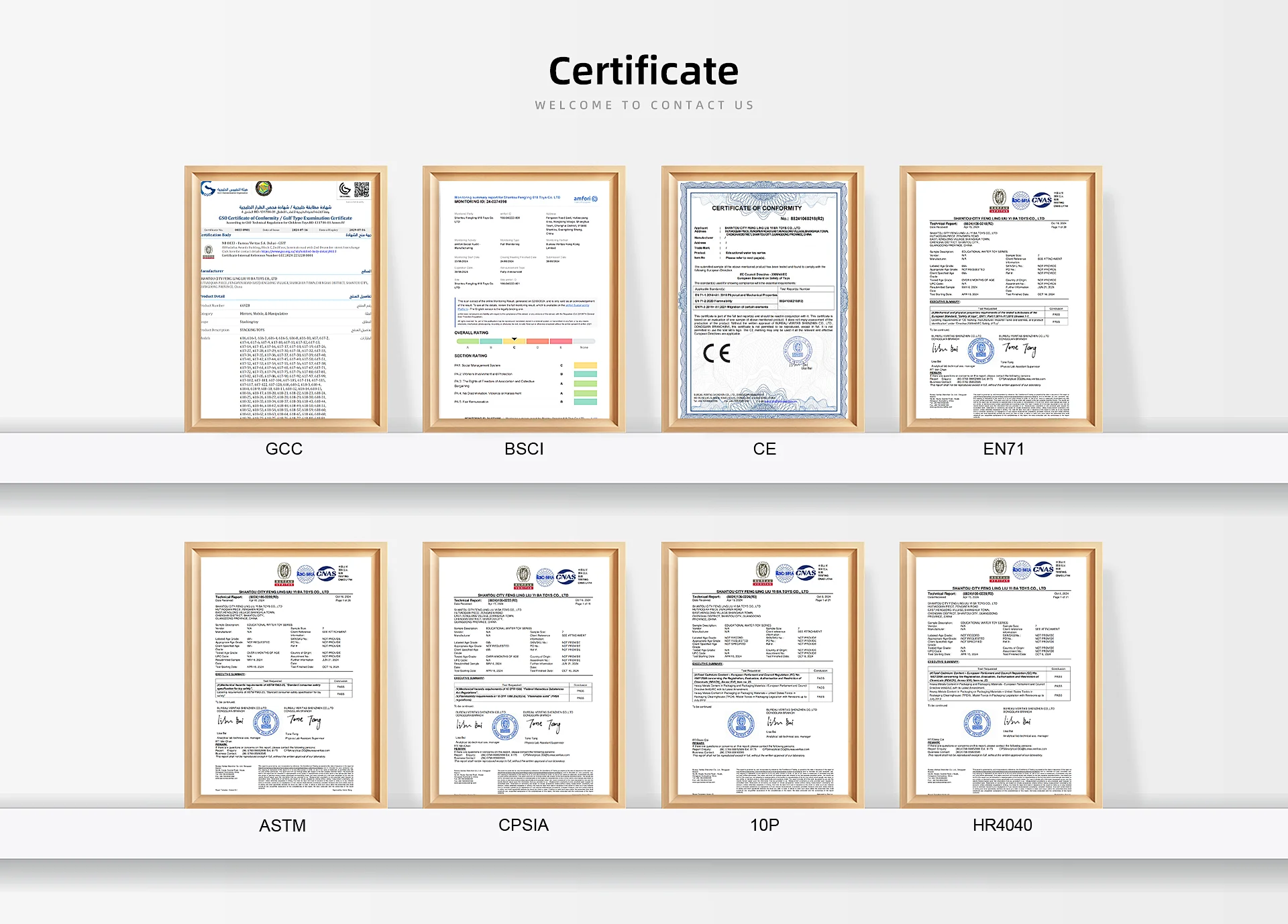Open the EN71 certificate thumbnail

click(1001, 299)
